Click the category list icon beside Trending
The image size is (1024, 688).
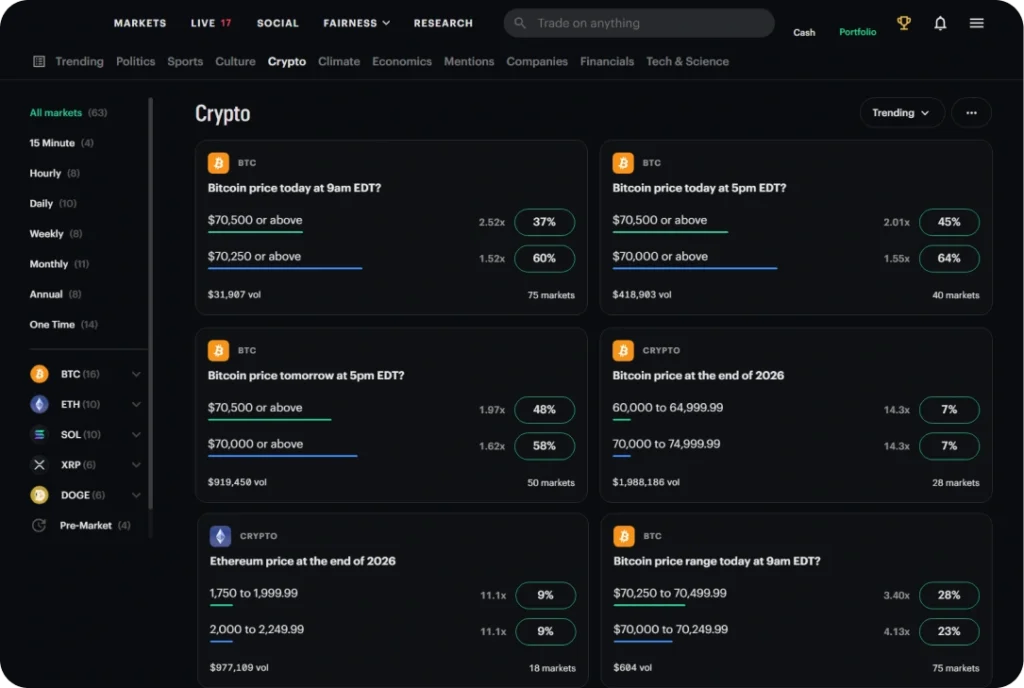39,61
